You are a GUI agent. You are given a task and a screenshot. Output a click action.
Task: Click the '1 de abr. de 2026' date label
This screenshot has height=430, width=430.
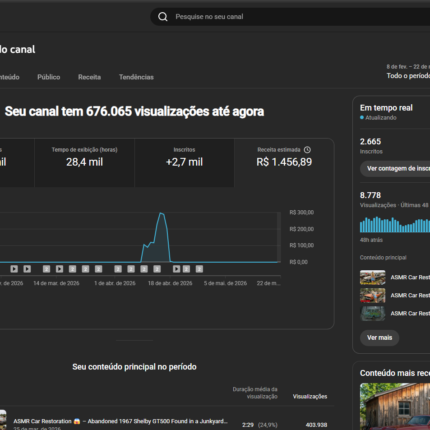[115, 283]
